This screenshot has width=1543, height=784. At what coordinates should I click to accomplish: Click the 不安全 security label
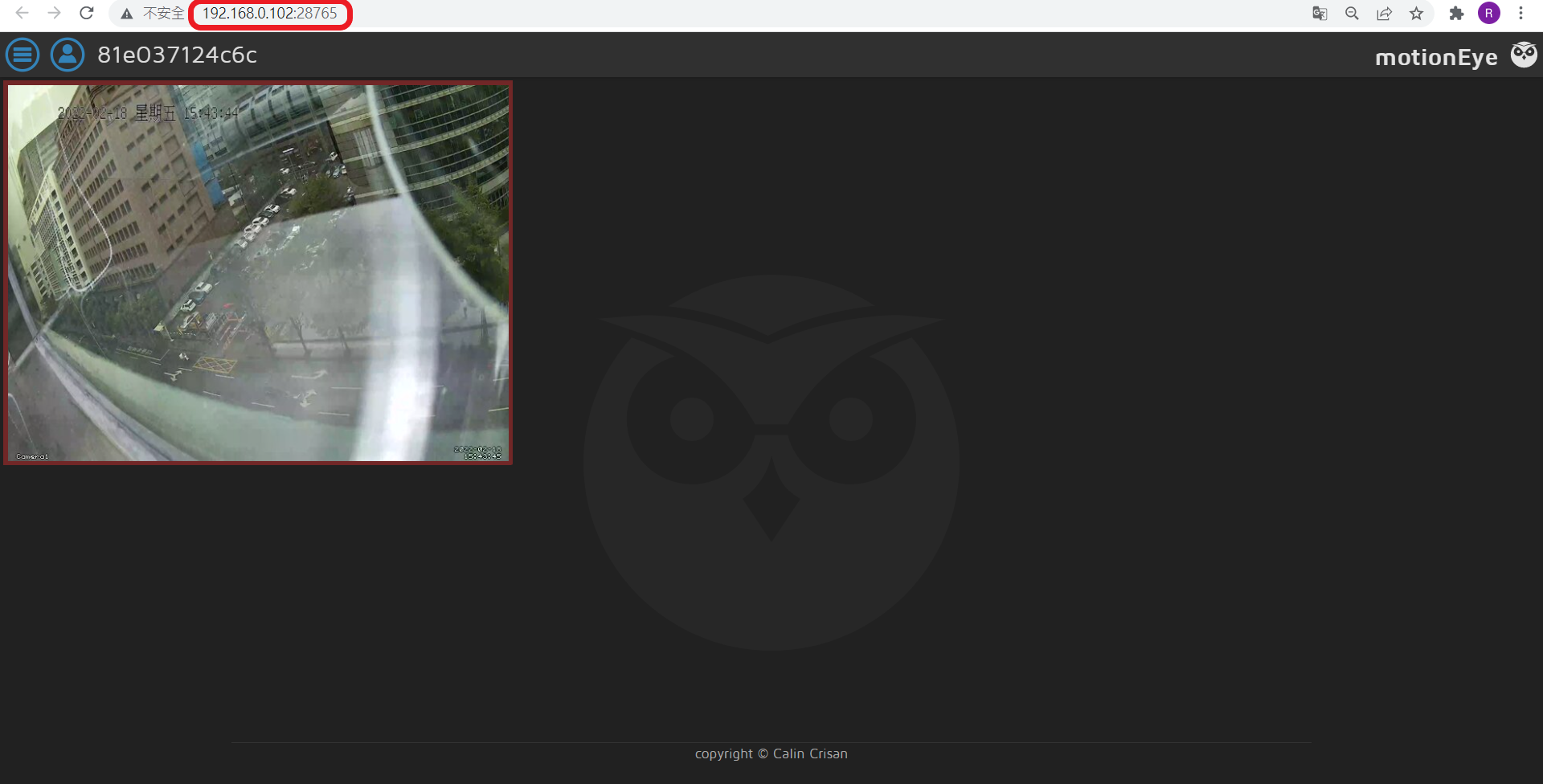click(164, 14)
